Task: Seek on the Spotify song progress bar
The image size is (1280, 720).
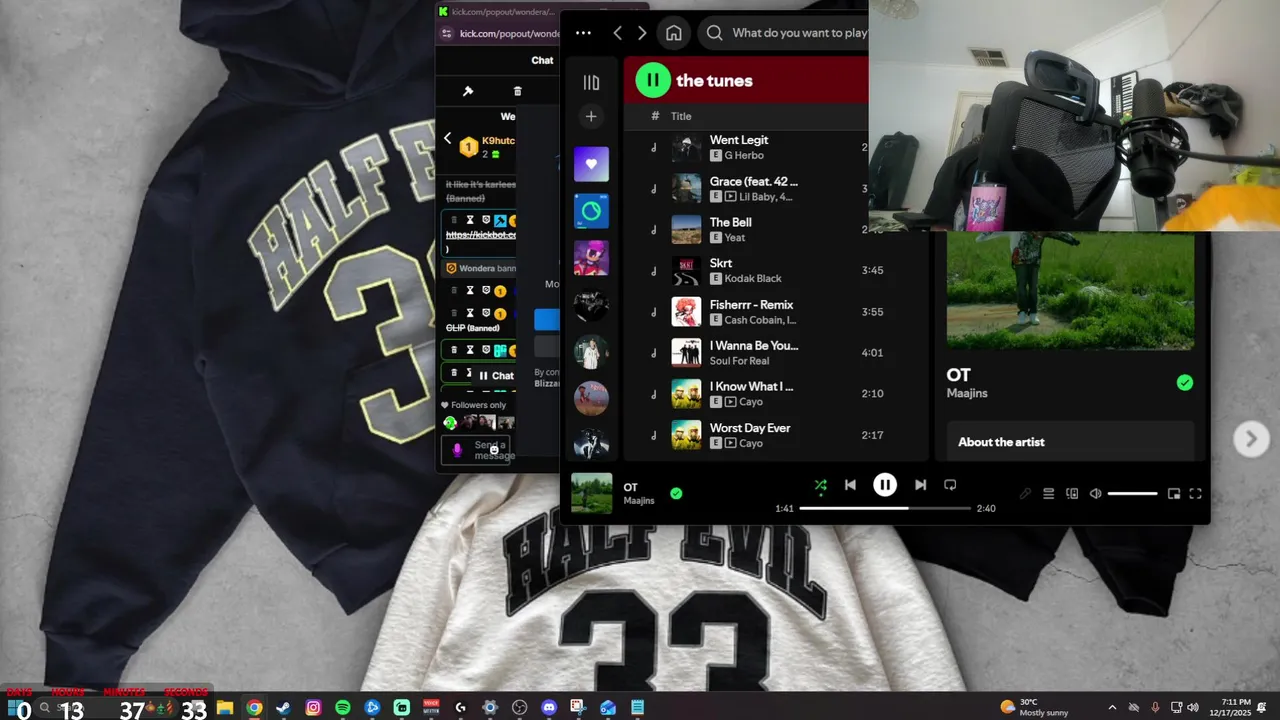Action: [x=885, y=508]
